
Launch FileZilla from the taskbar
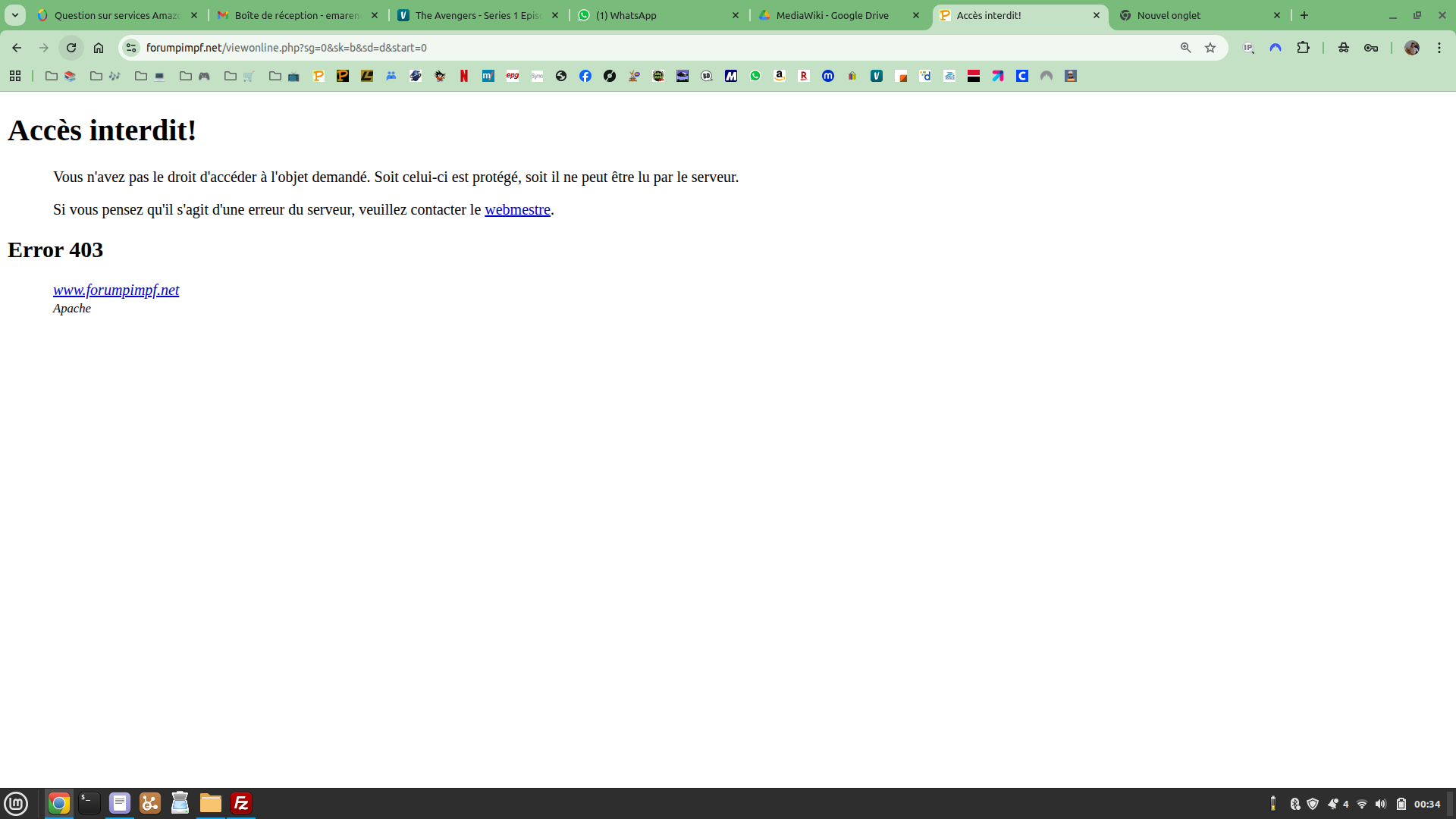(x=241, y=803)
